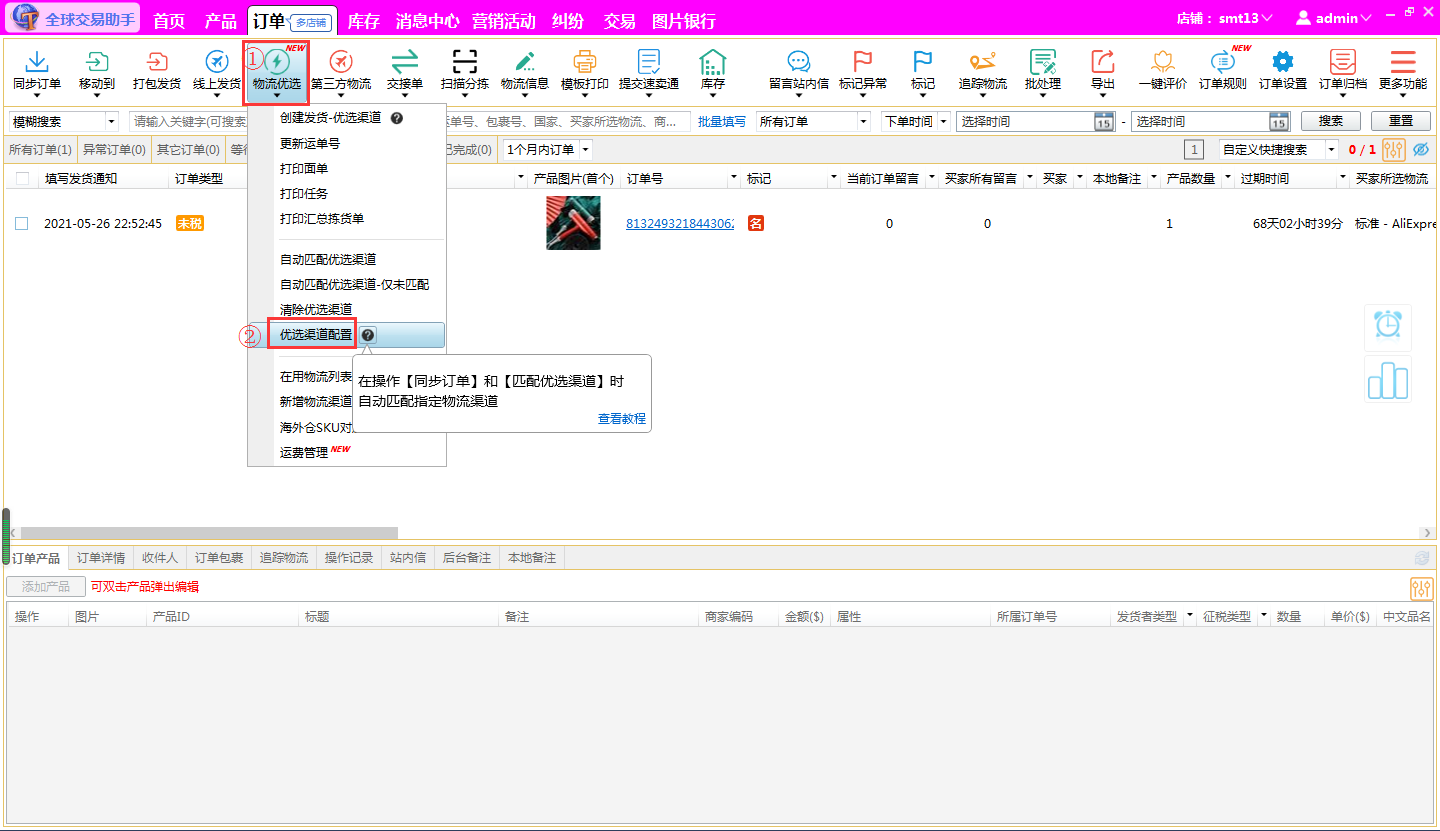Open the 收件人 bottom panel tab
The width and height of the screenshot is (1440, 831).
coord(160,557)
